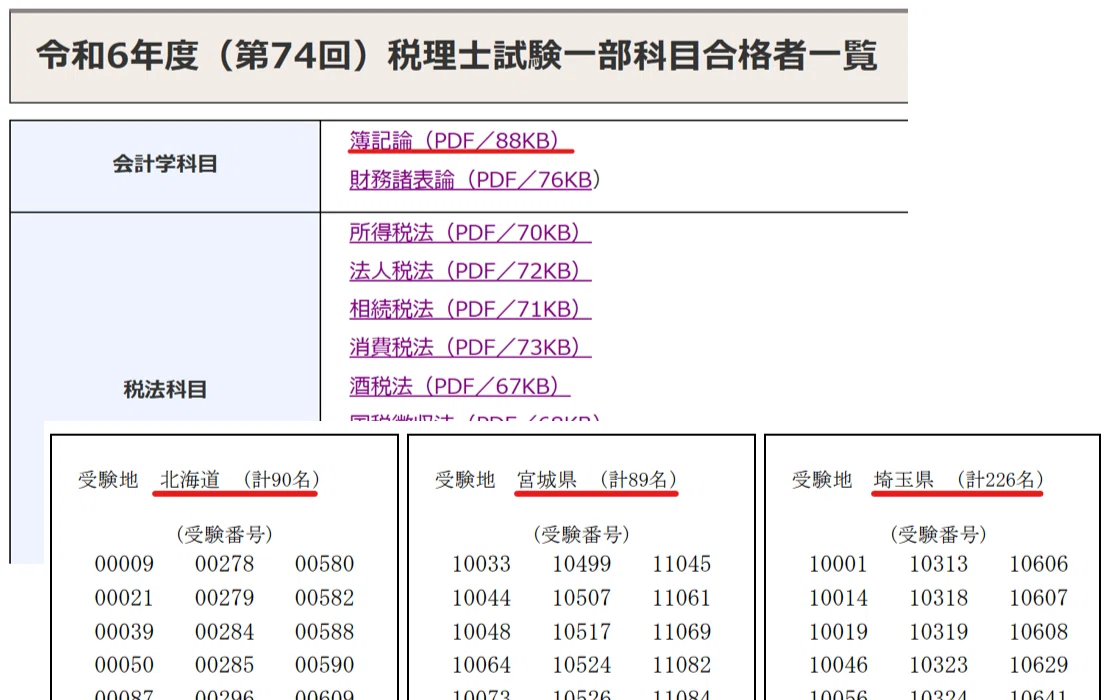Viewport: 1105px width, 700px height.
Task: Select exam number 10044
Action: (481, 598)
